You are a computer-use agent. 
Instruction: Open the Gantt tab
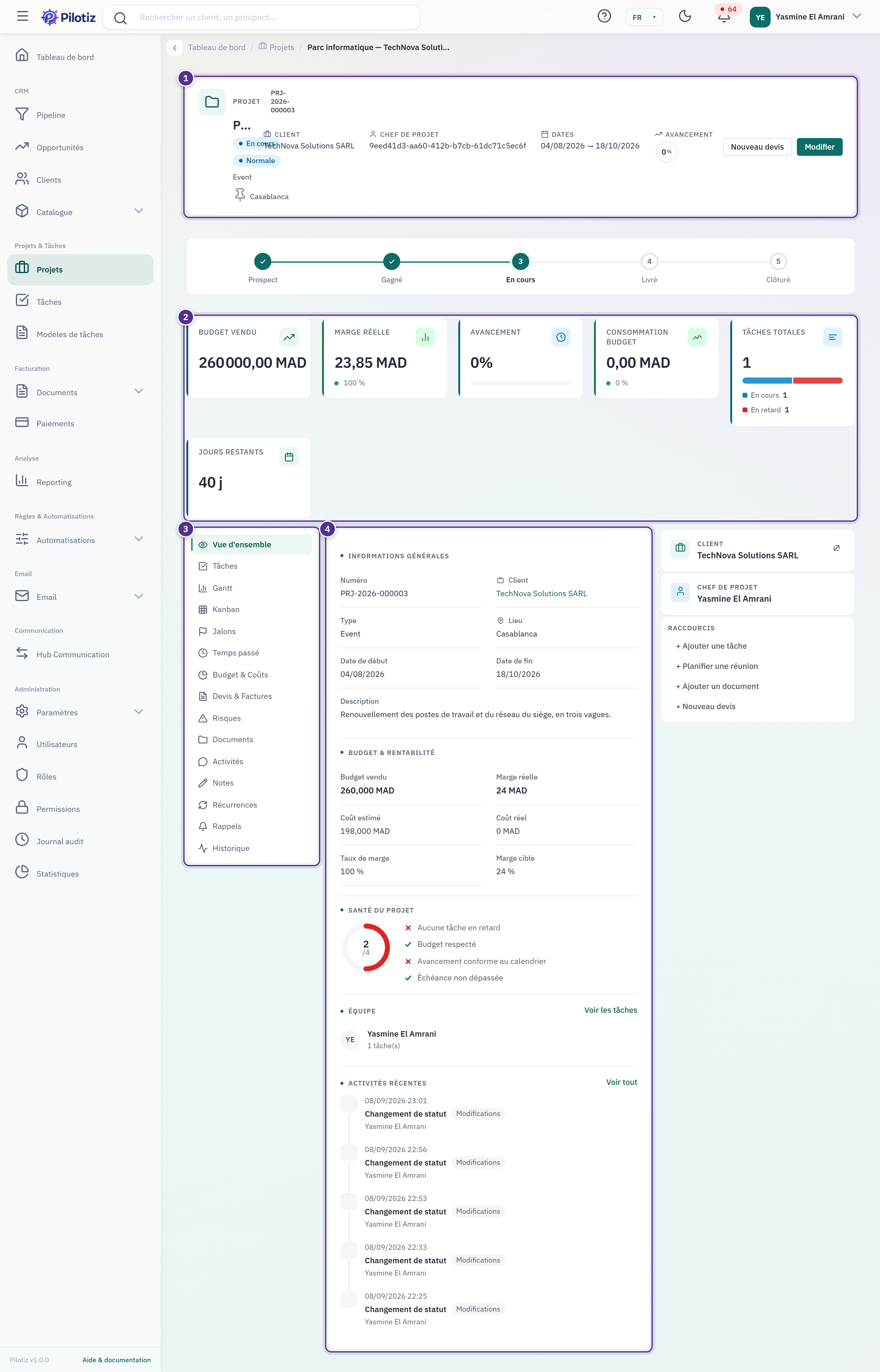click(252, 588)
